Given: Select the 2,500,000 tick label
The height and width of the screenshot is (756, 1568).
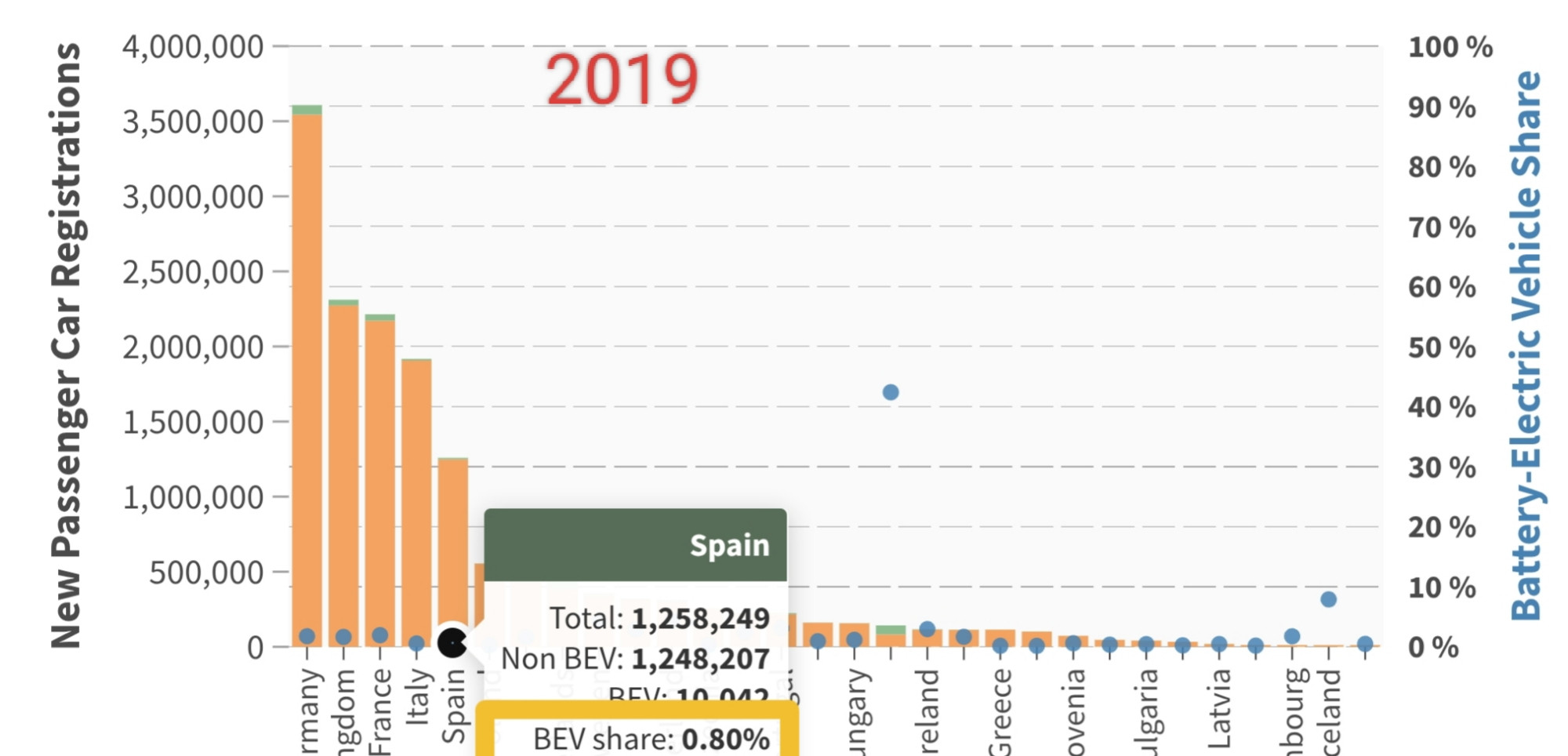Looking at the screenshot, I should point(193,272).
